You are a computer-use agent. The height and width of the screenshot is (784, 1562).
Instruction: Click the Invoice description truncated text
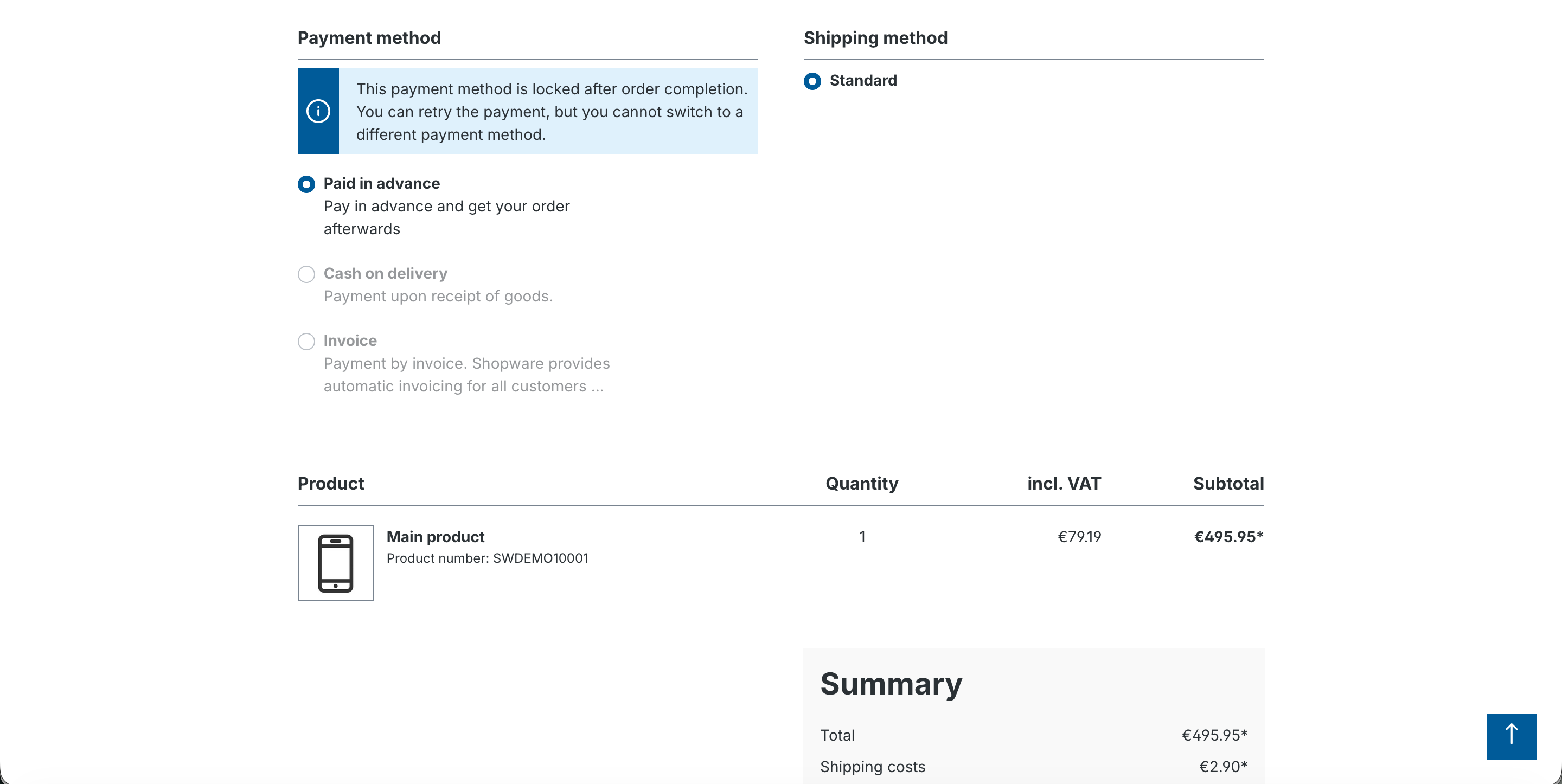pyautogui.click(x=466, y=375)
